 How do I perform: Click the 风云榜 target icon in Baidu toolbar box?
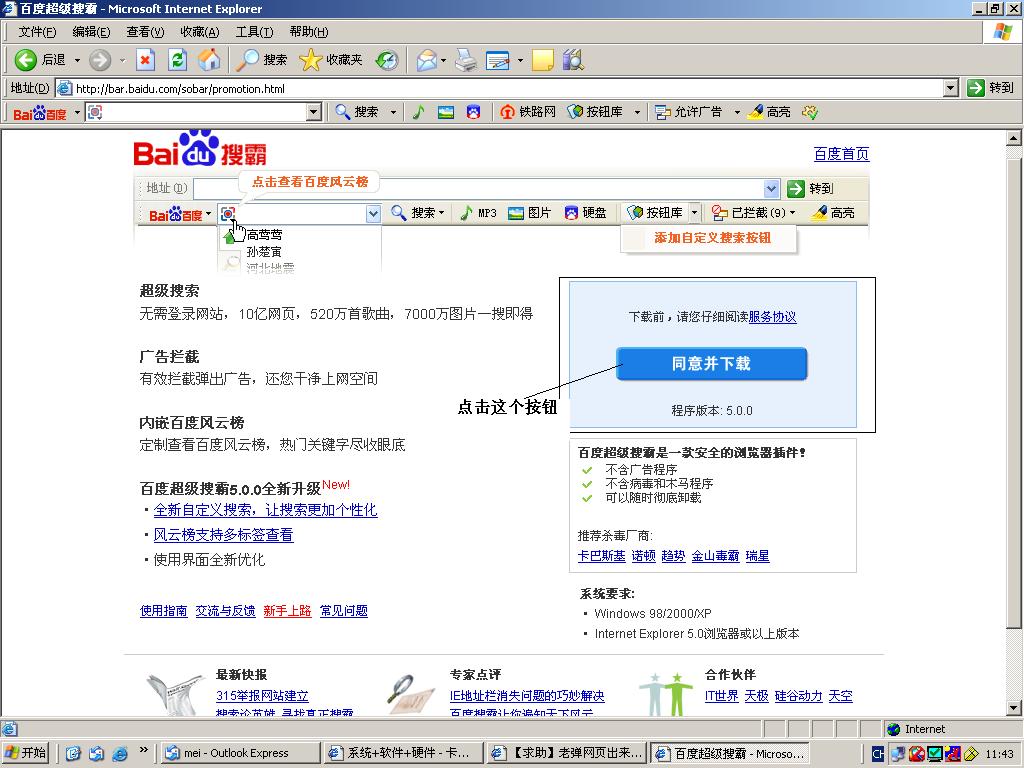(x=95, y=112)
